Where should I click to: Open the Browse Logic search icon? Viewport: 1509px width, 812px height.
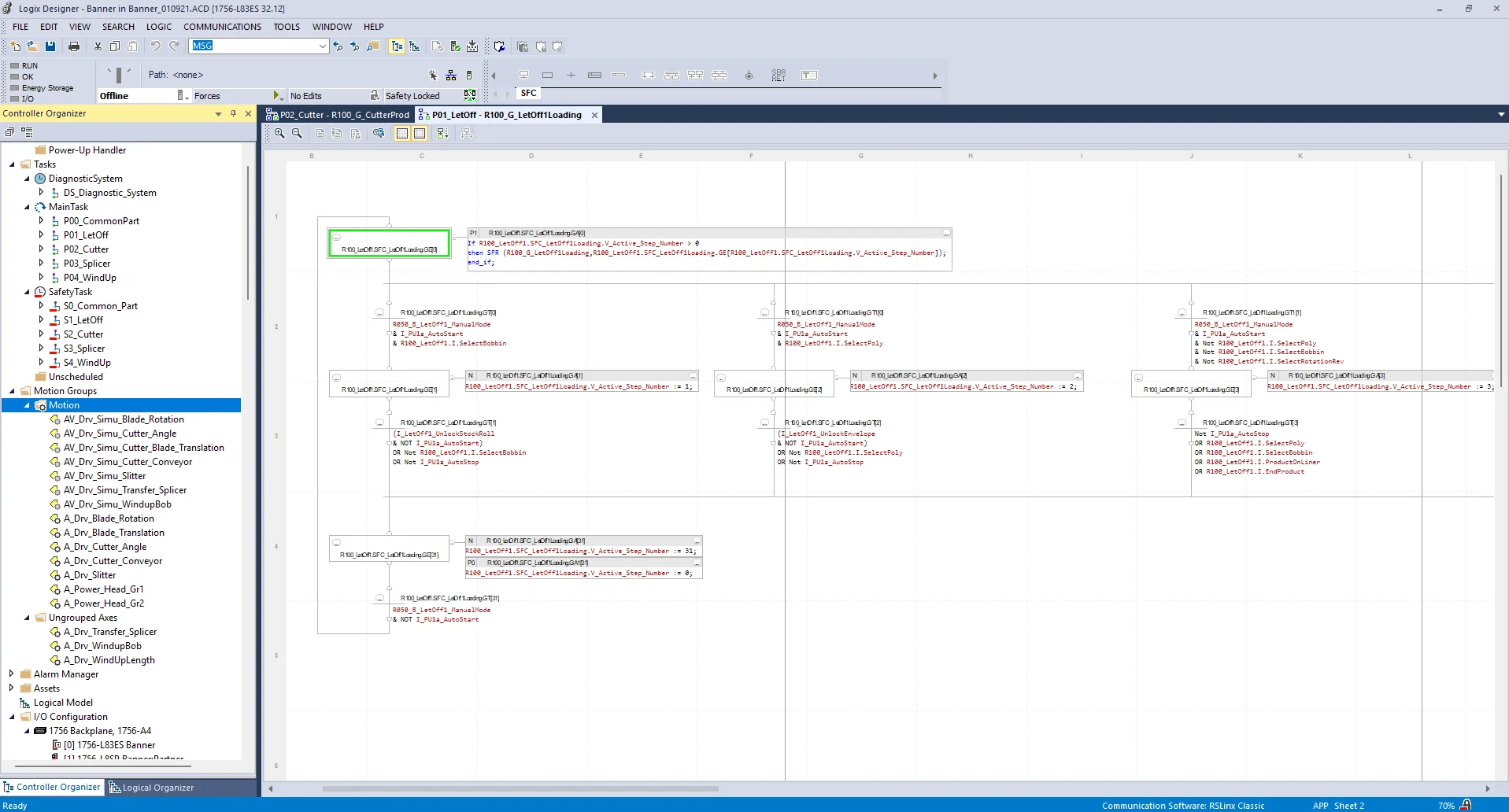pyautogui.click(x=371, y=46)
